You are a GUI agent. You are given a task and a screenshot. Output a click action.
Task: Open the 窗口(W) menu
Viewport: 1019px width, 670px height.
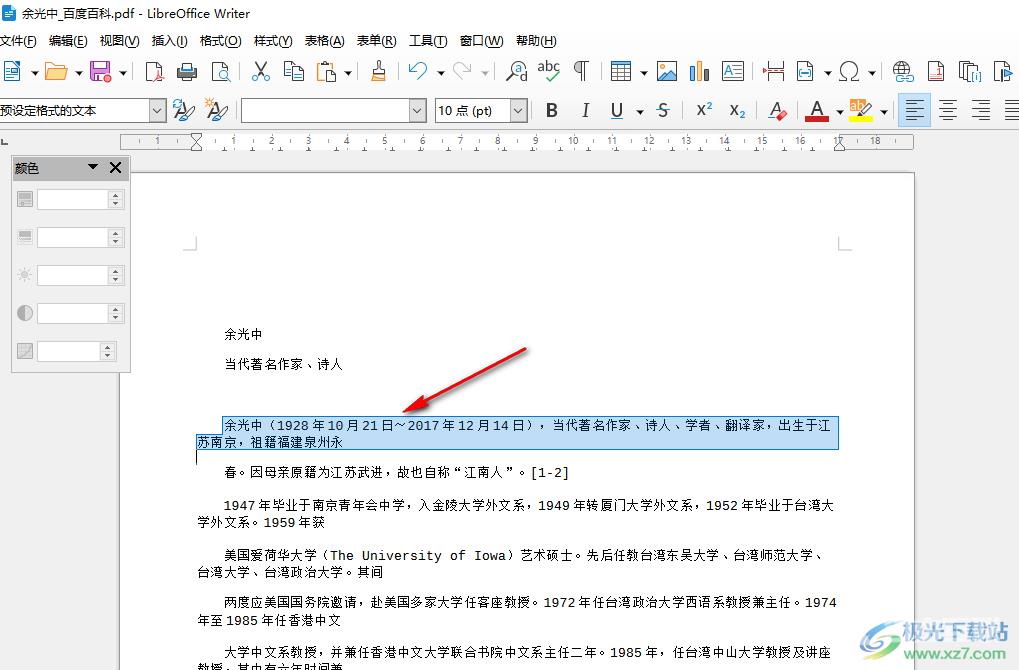(481, 41)
